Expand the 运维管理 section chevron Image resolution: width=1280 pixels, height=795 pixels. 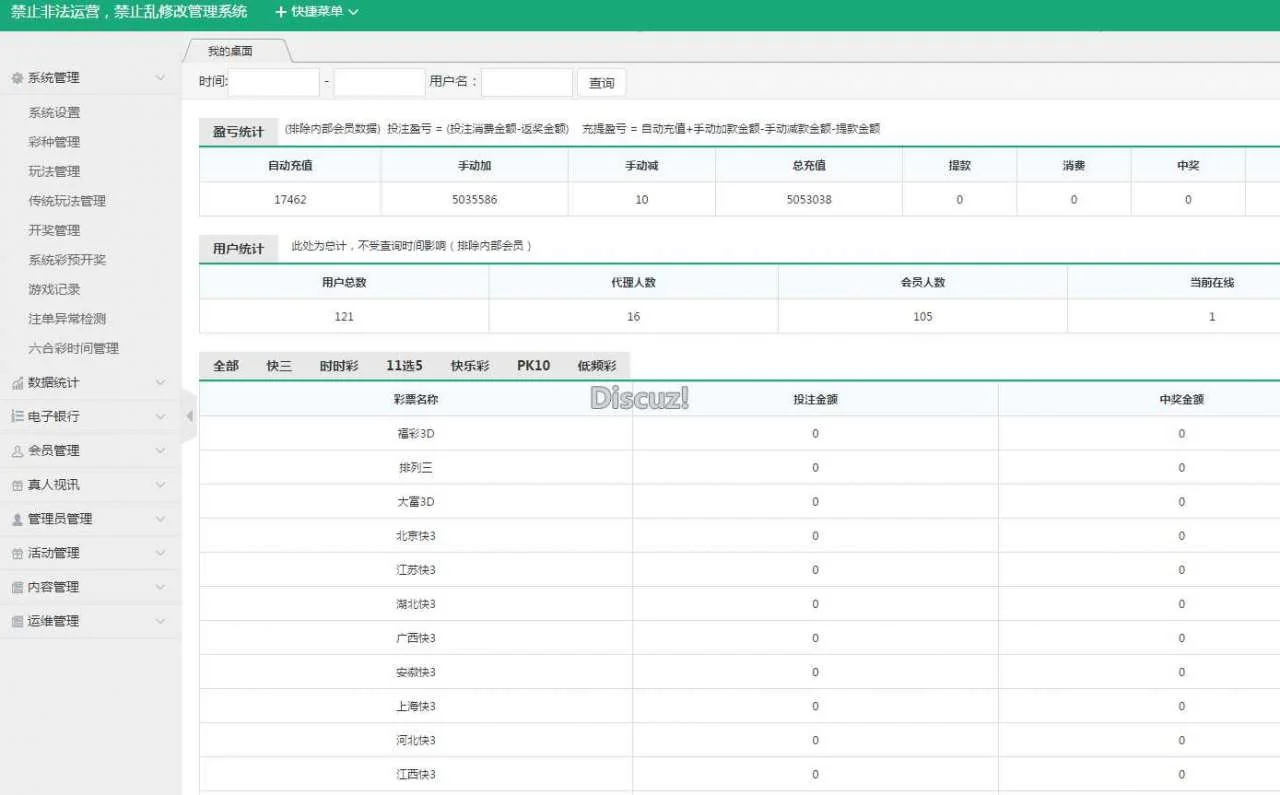161,621
